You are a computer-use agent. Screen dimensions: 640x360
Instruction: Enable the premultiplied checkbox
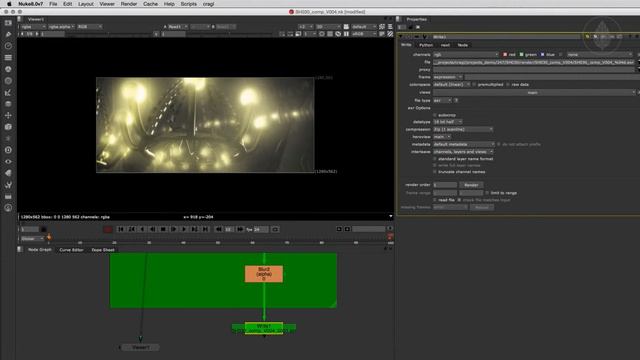(x=474, y=84)
